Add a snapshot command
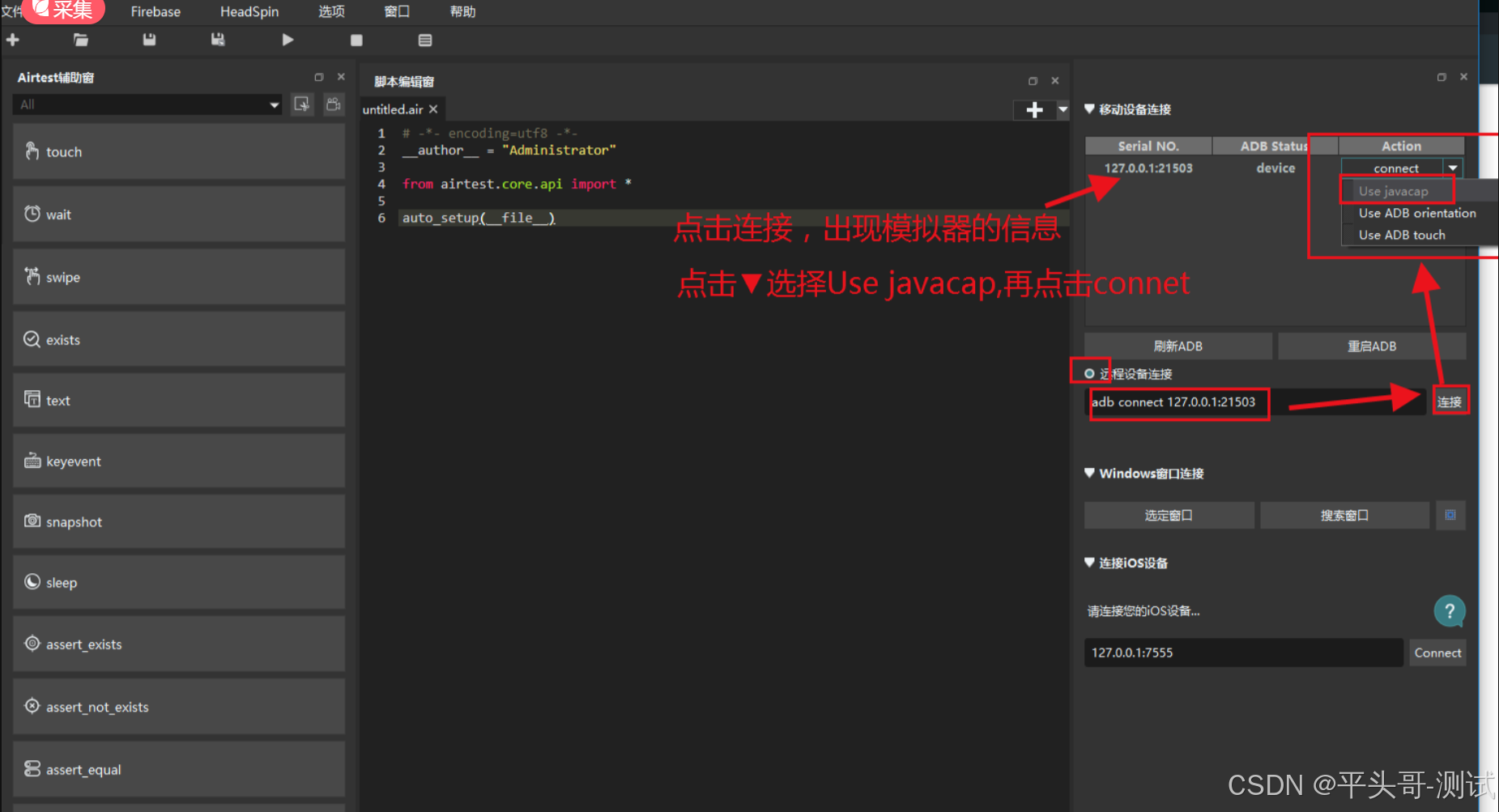Image resolution: width=1499 pixels, height=812 pixels. point(179,521)
